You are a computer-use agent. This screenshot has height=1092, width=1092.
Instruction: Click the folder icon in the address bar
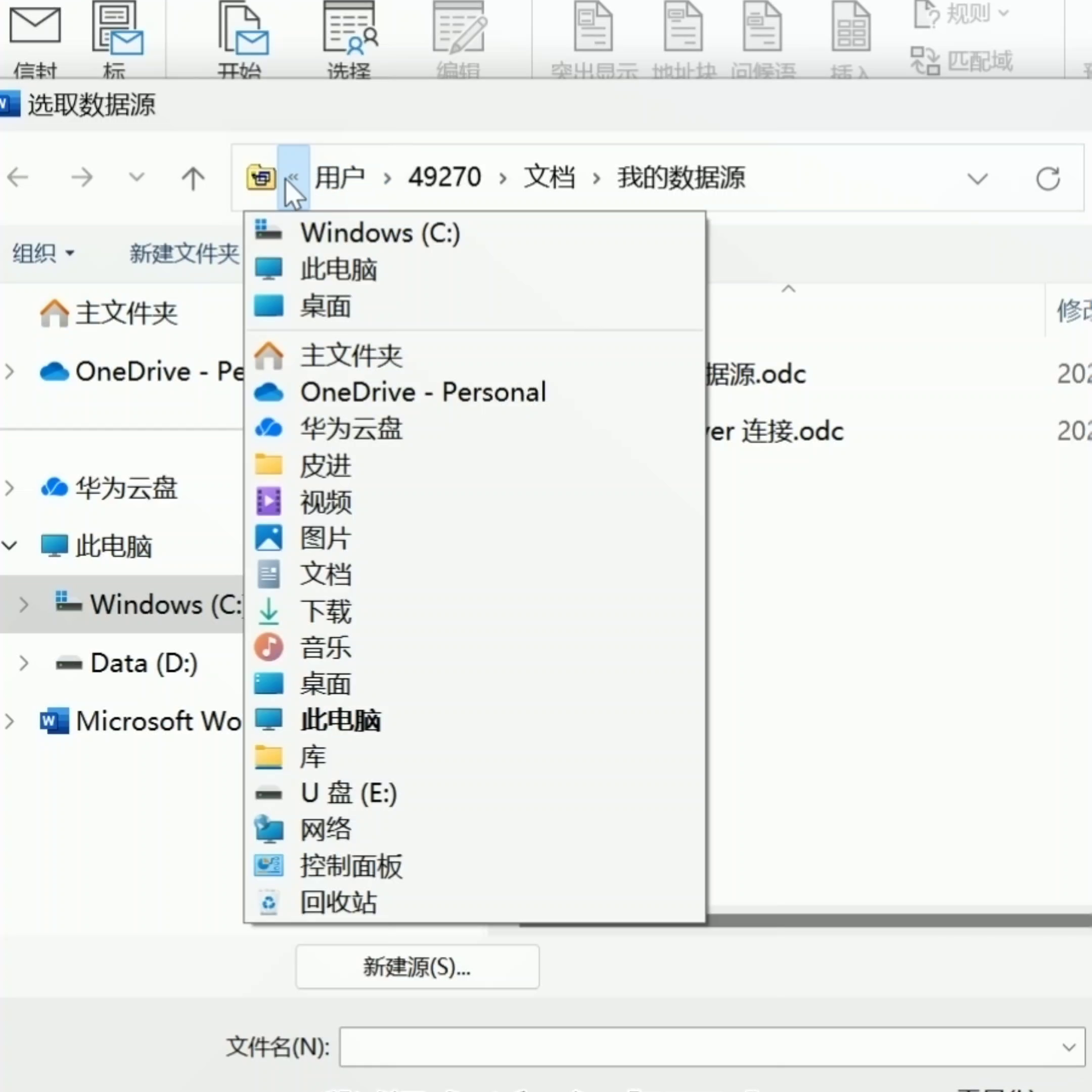coord(261,178)
